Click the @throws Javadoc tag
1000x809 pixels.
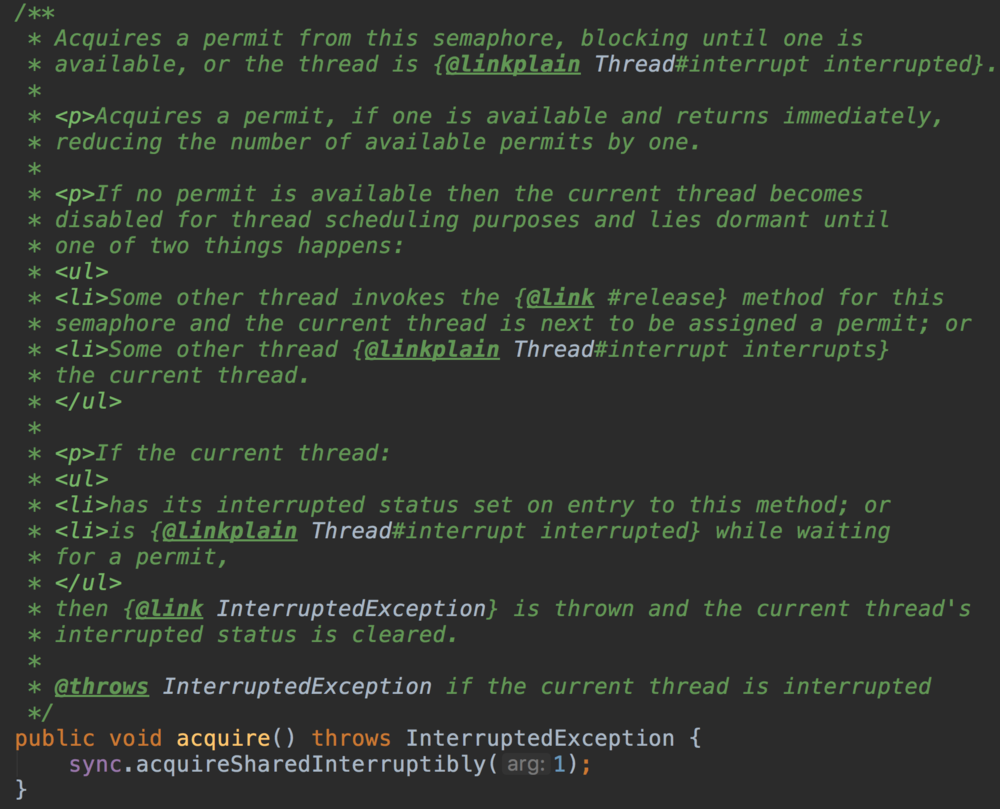[101, 687]
